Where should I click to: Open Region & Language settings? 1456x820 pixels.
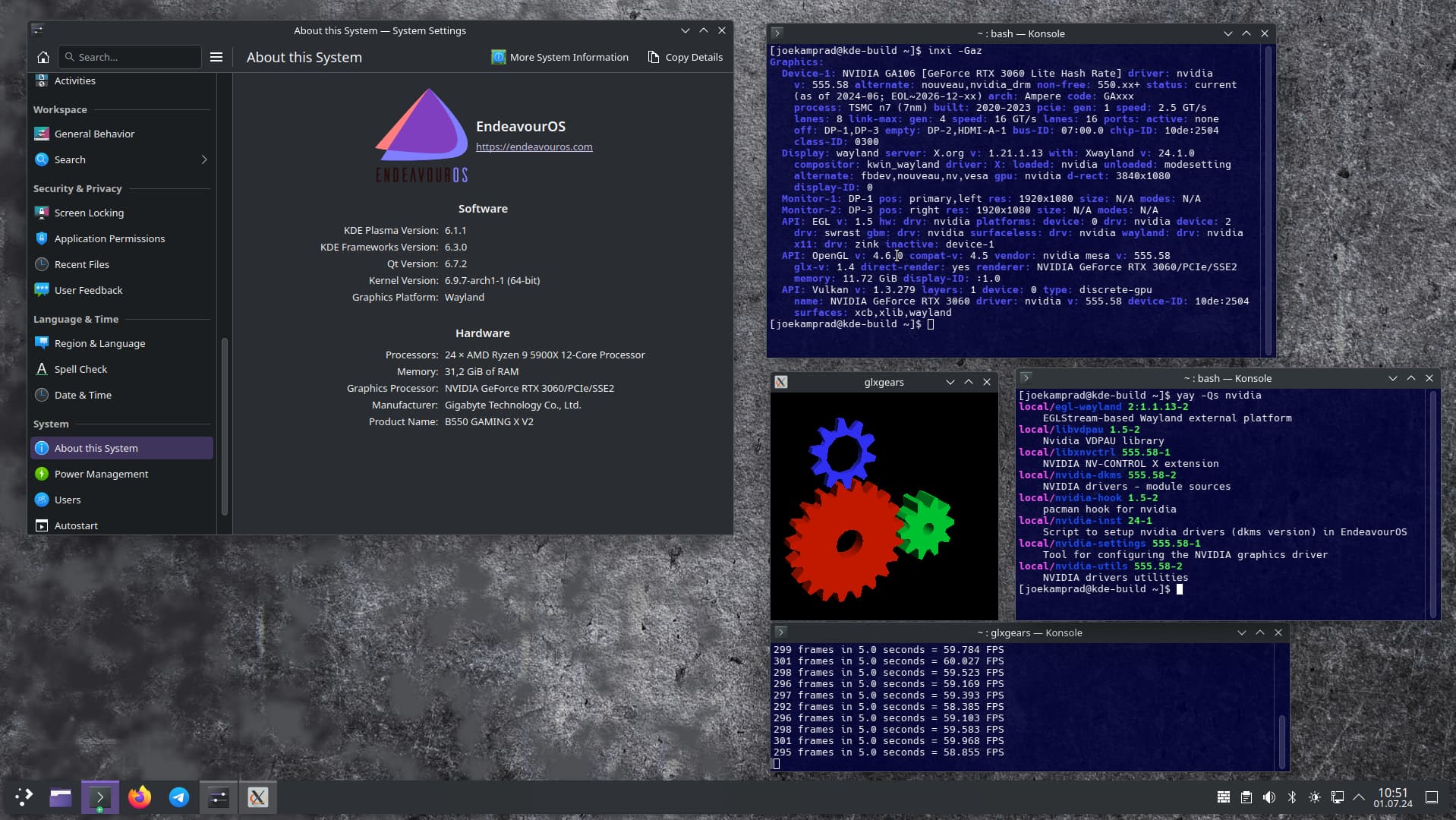pos(121,343)
